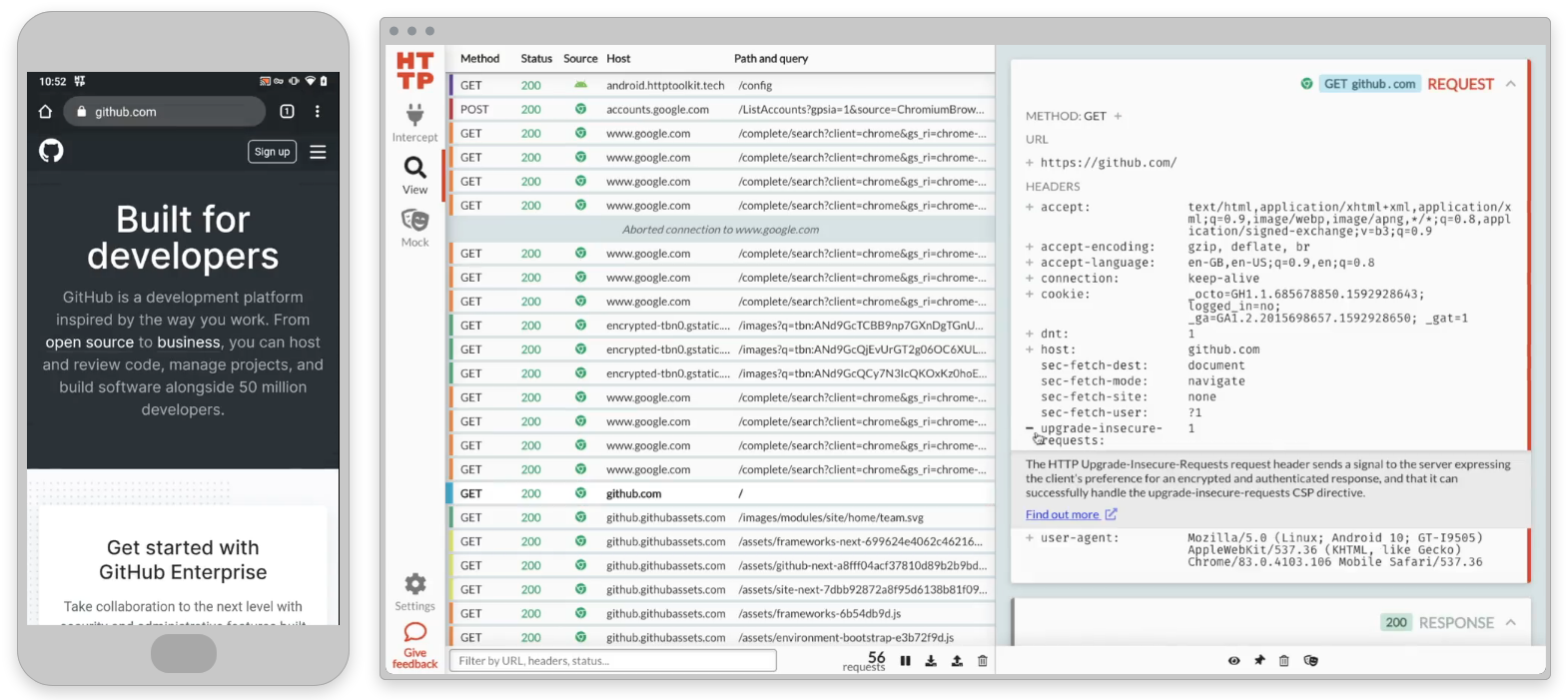Screen dimensions: 1568x700
Task: Sort by the Status column header
Action: pos(536,59)
